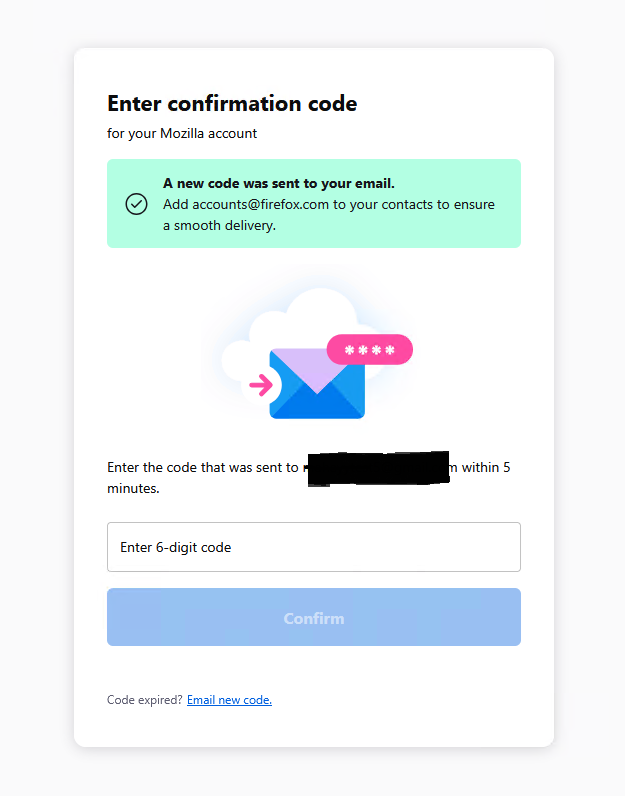Click the "for your Mozilla account" subtitle

pyautogui.click(x=182, y=133)
